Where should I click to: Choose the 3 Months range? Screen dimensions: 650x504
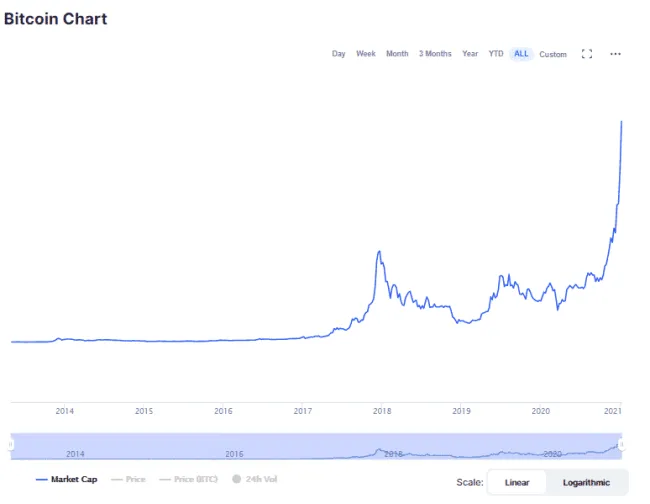coord(435,54)
